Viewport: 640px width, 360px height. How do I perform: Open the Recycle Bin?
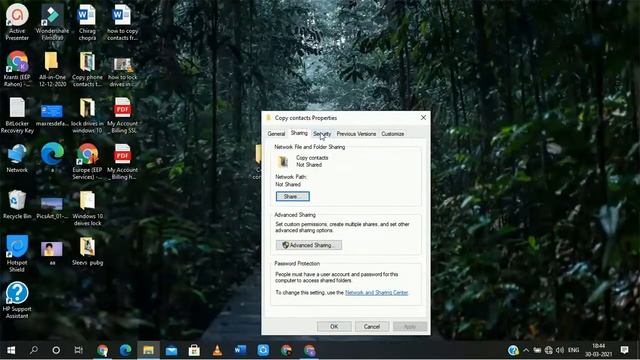coord(17,204)
